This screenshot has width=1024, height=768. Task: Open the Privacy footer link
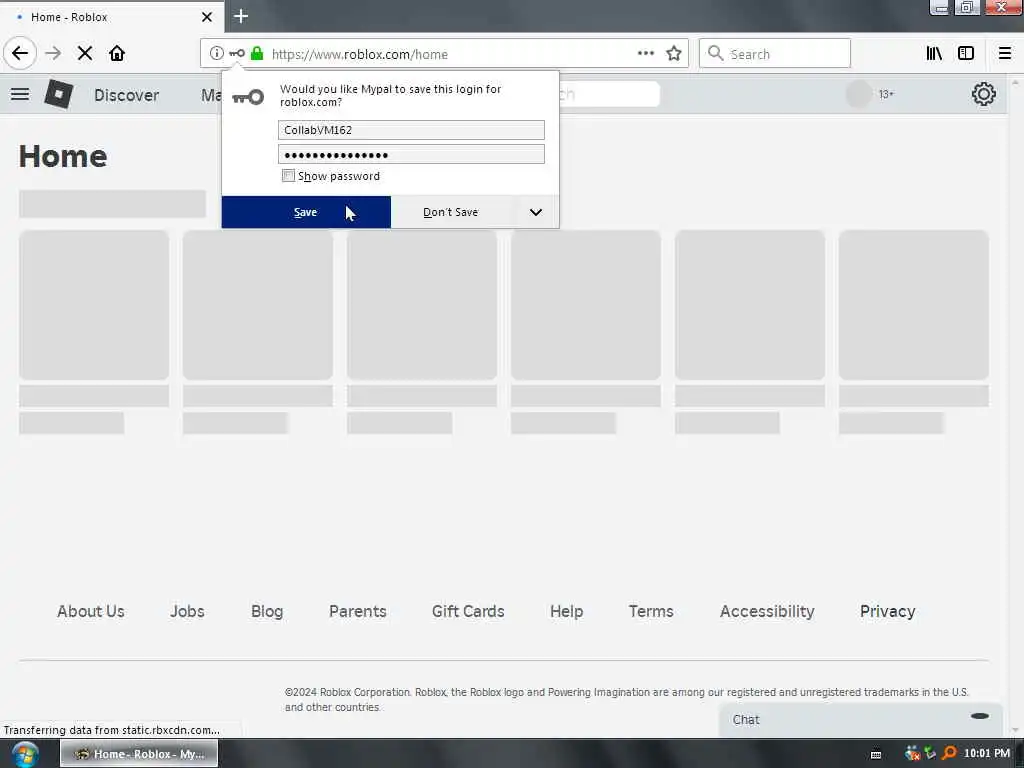click(888, 611)
